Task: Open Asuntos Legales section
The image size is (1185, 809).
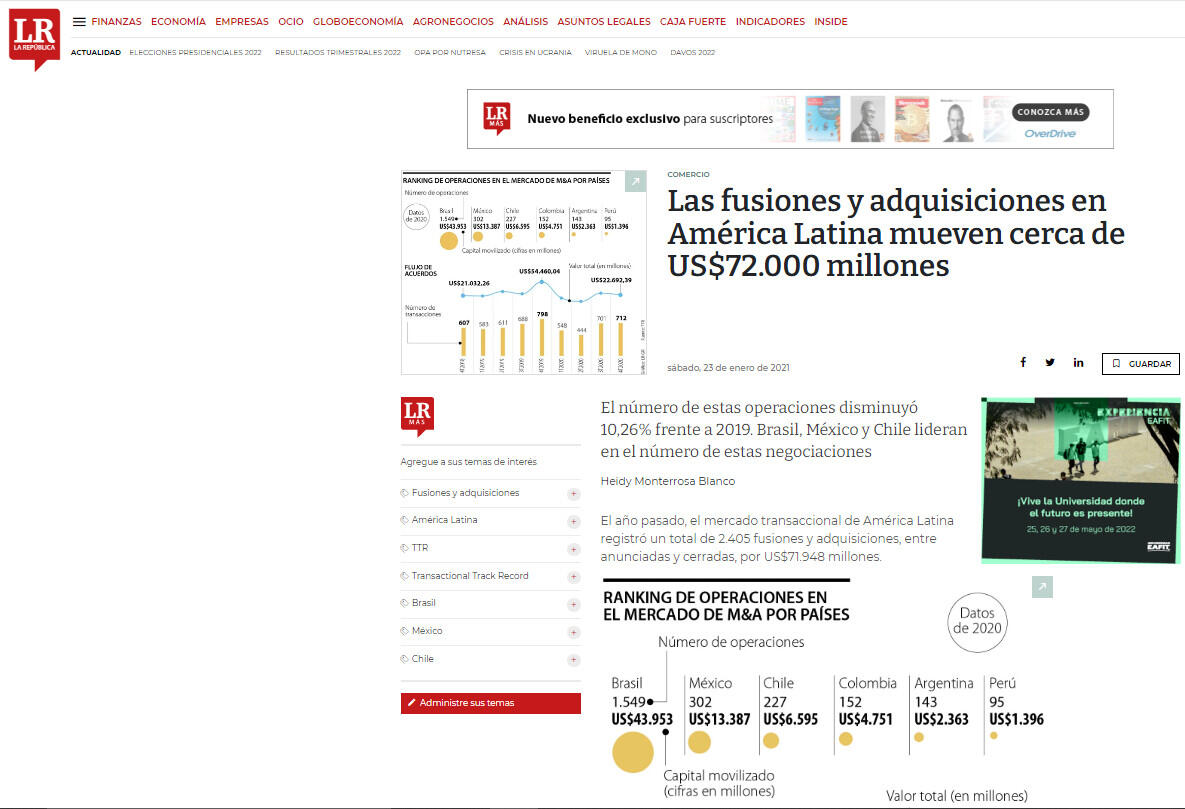Action: 604,22
